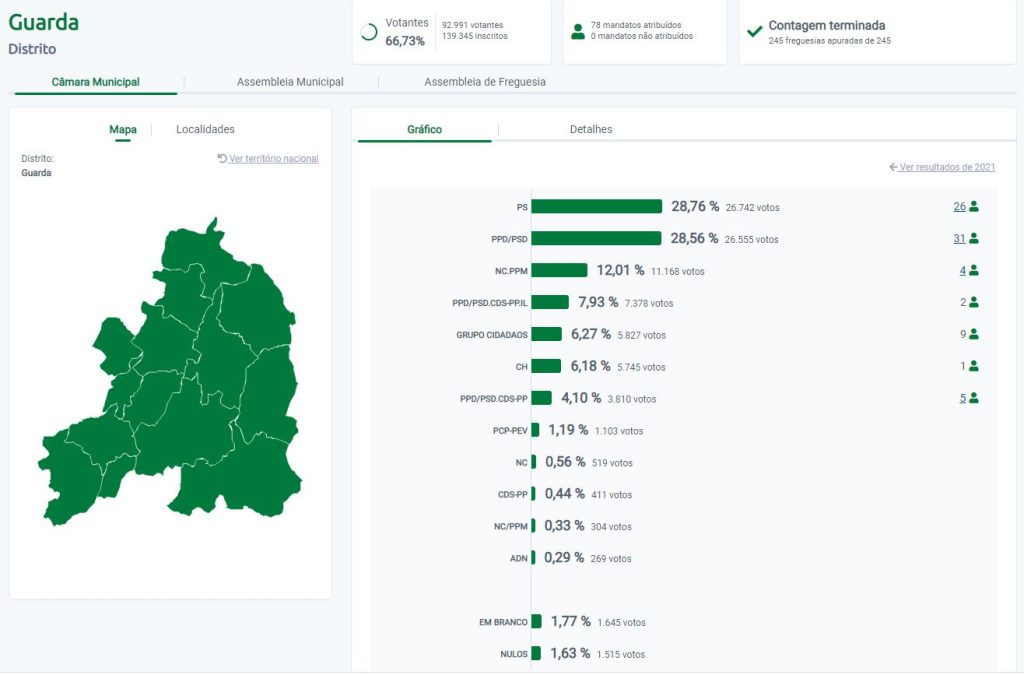
Task: Click the mandate icon in NC.PPM row
Action: click(x=974, y=271)
